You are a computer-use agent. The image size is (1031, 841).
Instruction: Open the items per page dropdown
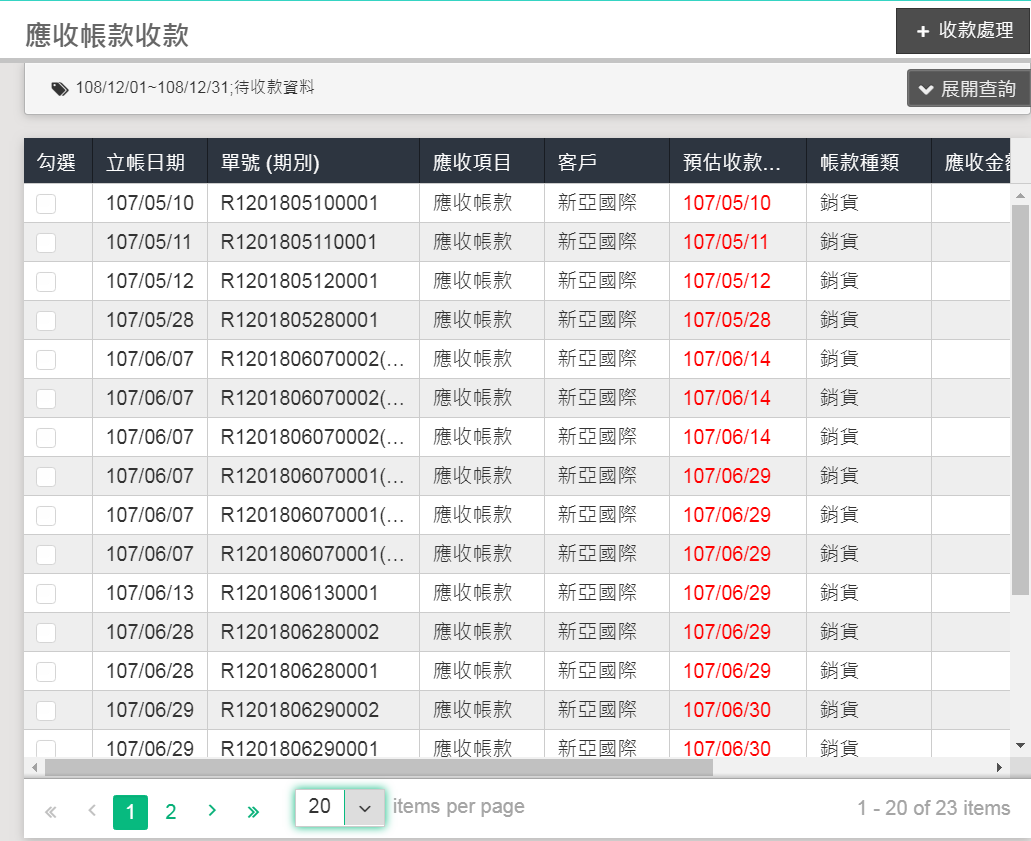click(x=365, y=807)
